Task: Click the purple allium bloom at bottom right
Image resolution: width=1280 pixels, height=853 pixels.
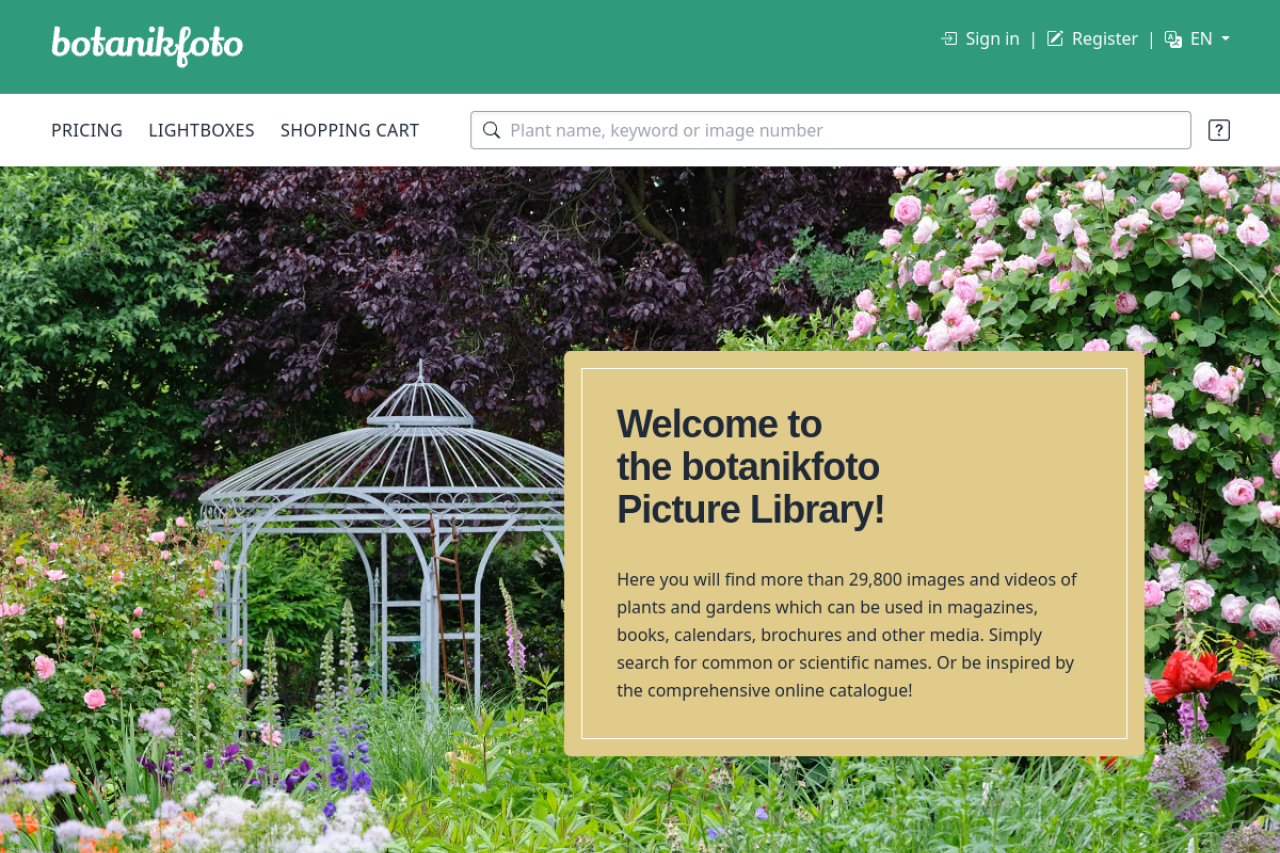Action: click(1187, 778)
